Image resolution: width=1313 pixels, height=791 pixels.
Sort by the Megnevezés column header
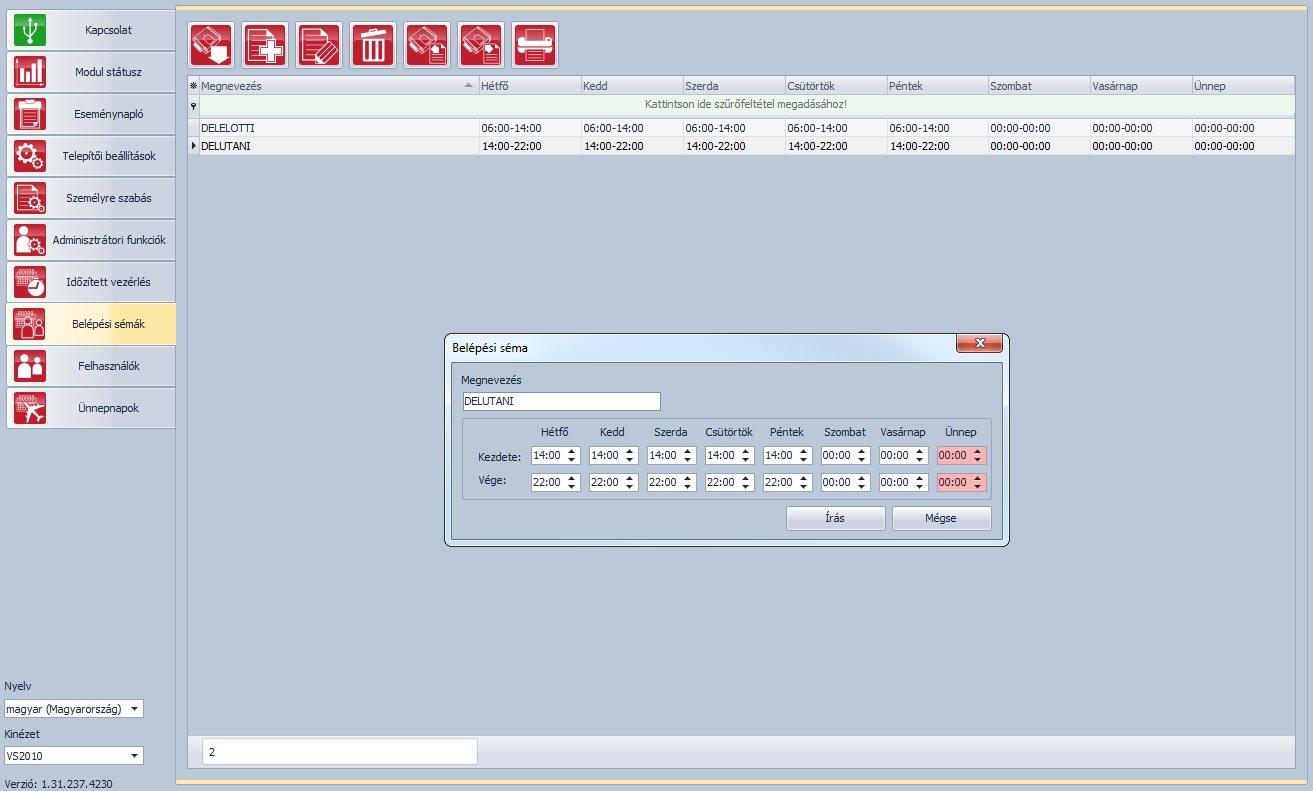(338, 86)
